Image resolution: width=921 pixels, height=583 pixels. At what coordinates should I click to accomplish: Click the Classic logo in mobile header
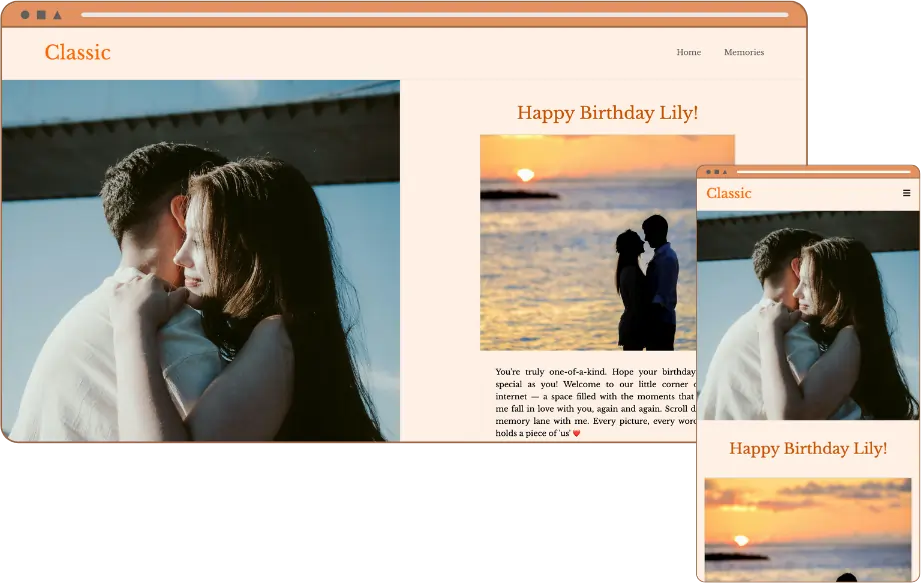click(x=728, y=193)
